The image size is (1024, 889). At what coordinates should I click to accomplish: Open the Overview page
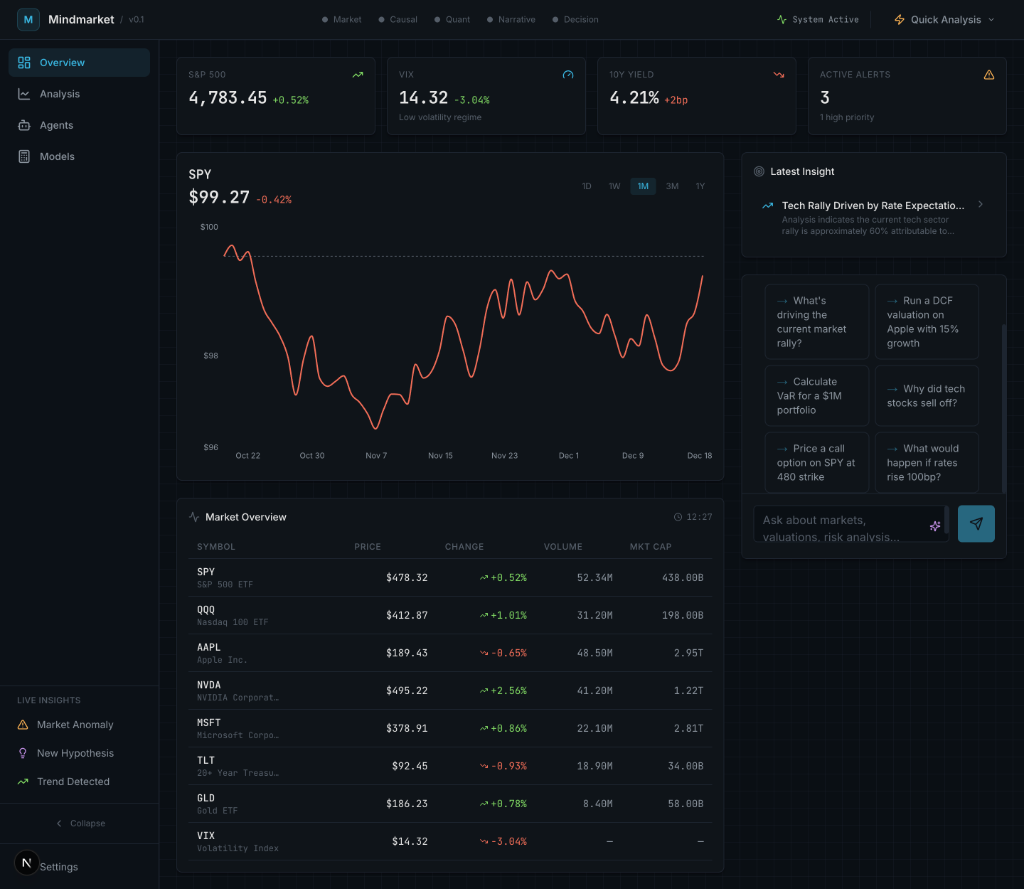click(x=80, y=63)
